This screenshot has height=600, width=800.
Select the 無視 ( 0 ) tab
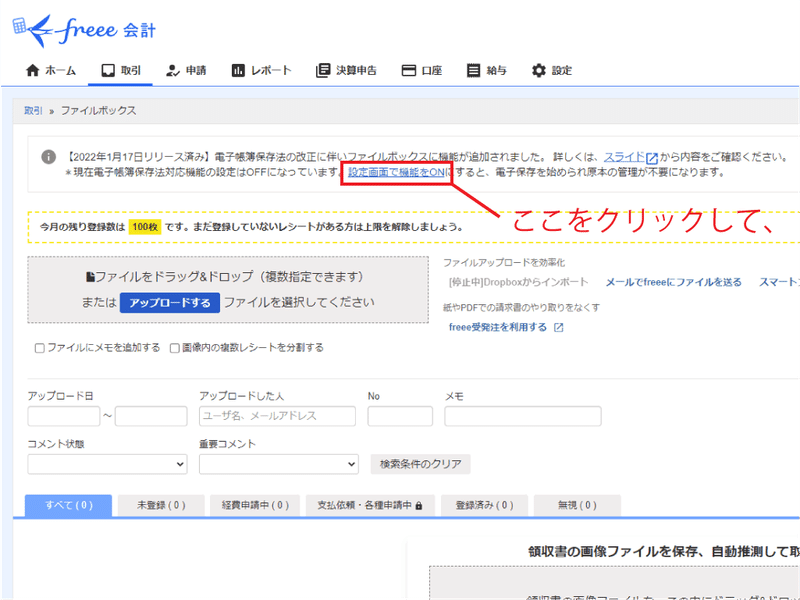click(577, 506)
